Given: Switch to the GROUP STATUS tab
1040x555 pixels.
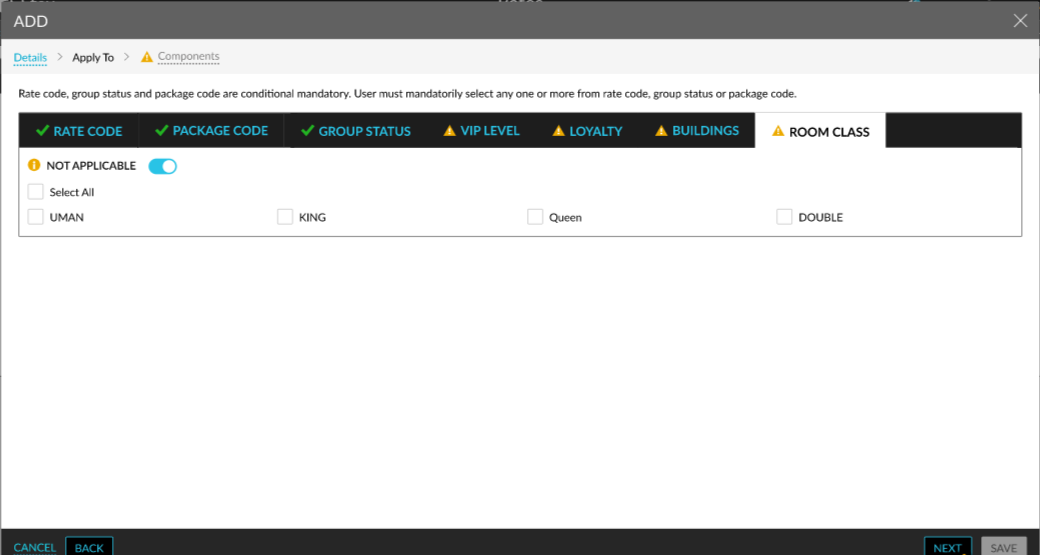Looking at the screenshot, I should pyautogui.click(x=356, y=131).
